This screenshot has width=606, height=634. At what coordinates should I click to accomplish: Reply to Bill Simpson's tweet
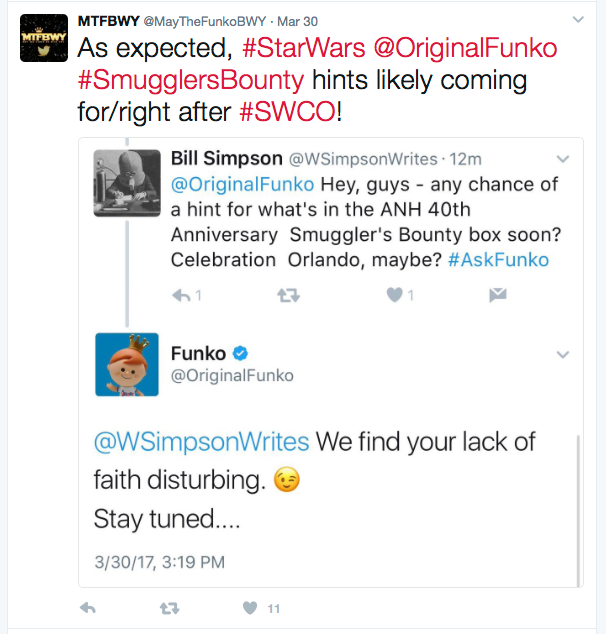point(181,295)
